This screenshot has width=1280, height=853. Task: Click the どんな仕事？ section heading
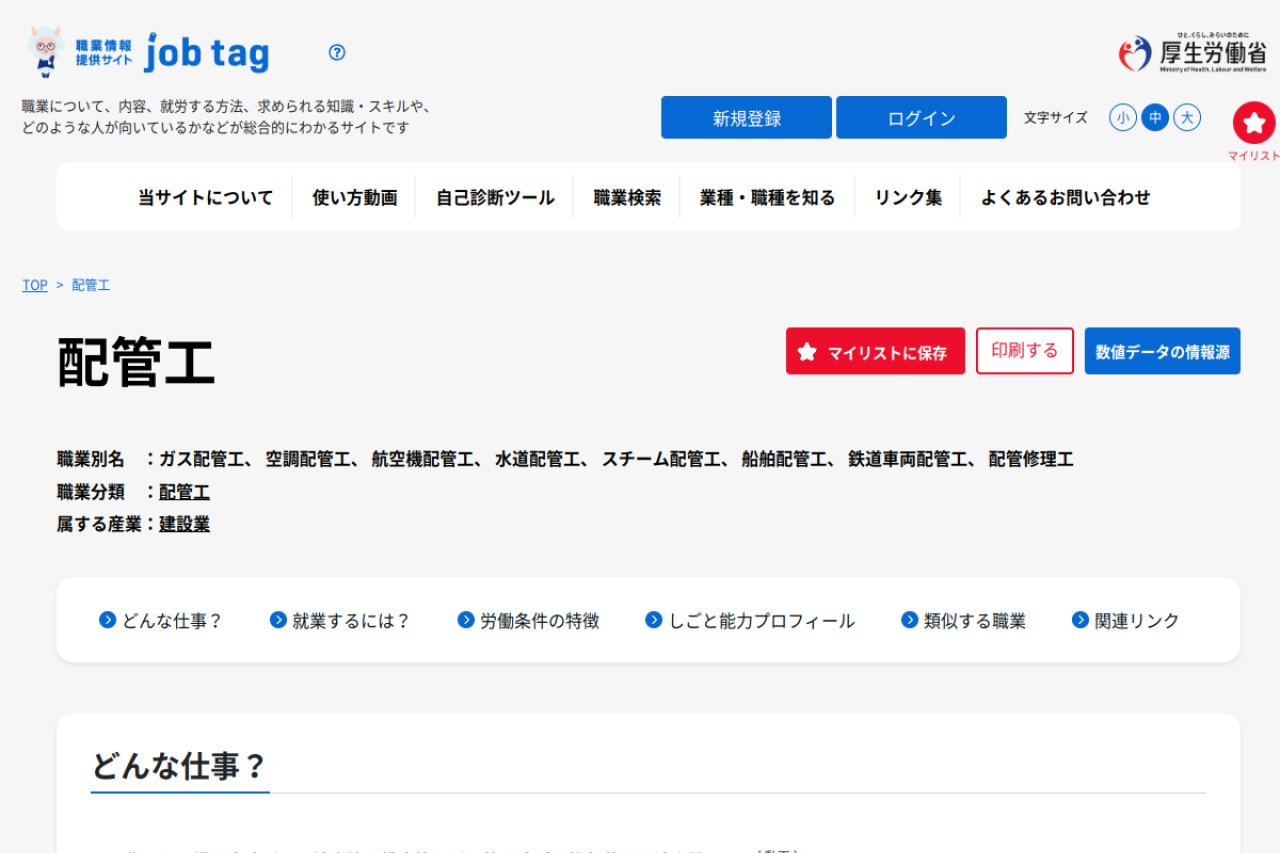click(x=179, y=766)
